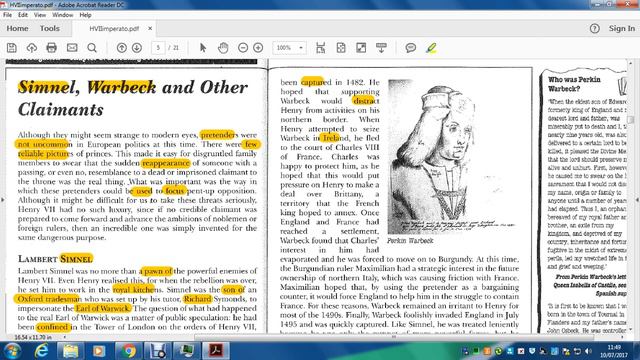Click the 'Perkin Warbeck' image caption
640x360 pixels.
(410, 241)
